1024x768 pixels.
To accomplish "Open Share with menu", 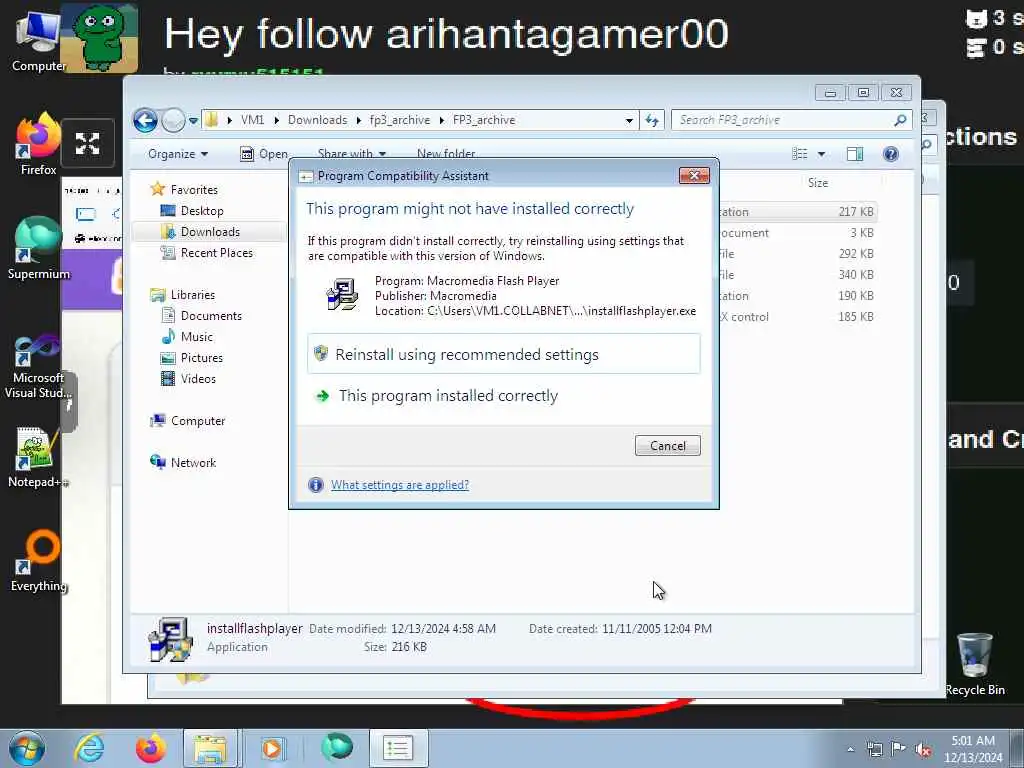I will point(351,154).
